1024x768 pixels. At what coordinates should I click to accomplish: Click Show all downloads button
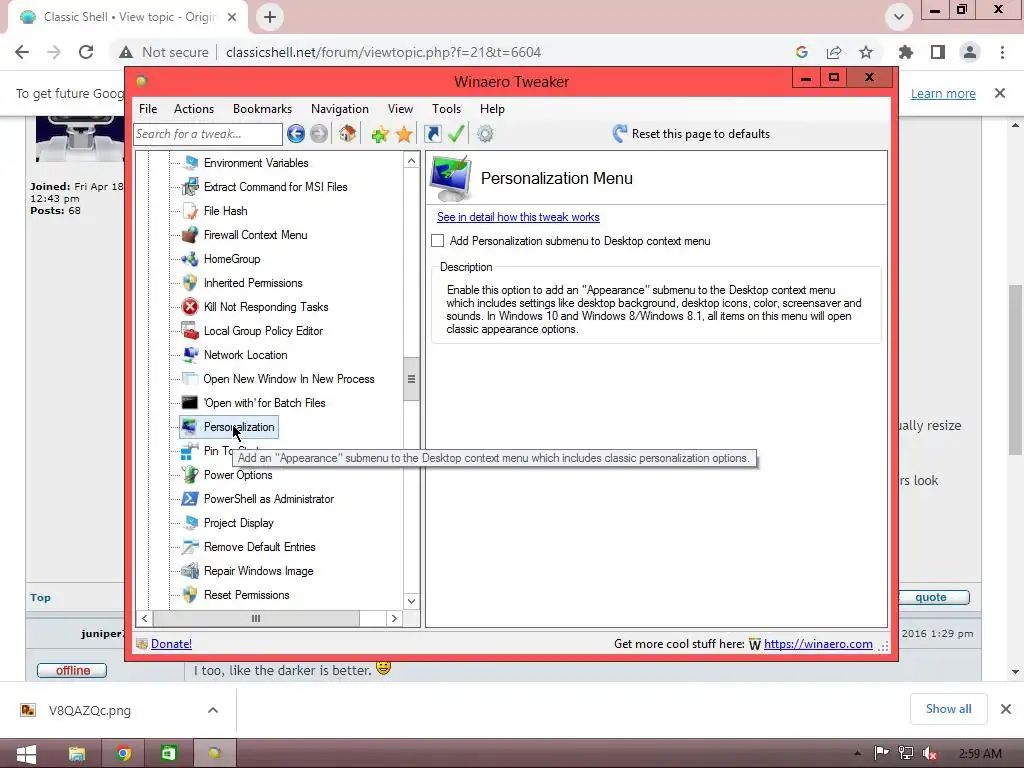click(x=948, y=709)
